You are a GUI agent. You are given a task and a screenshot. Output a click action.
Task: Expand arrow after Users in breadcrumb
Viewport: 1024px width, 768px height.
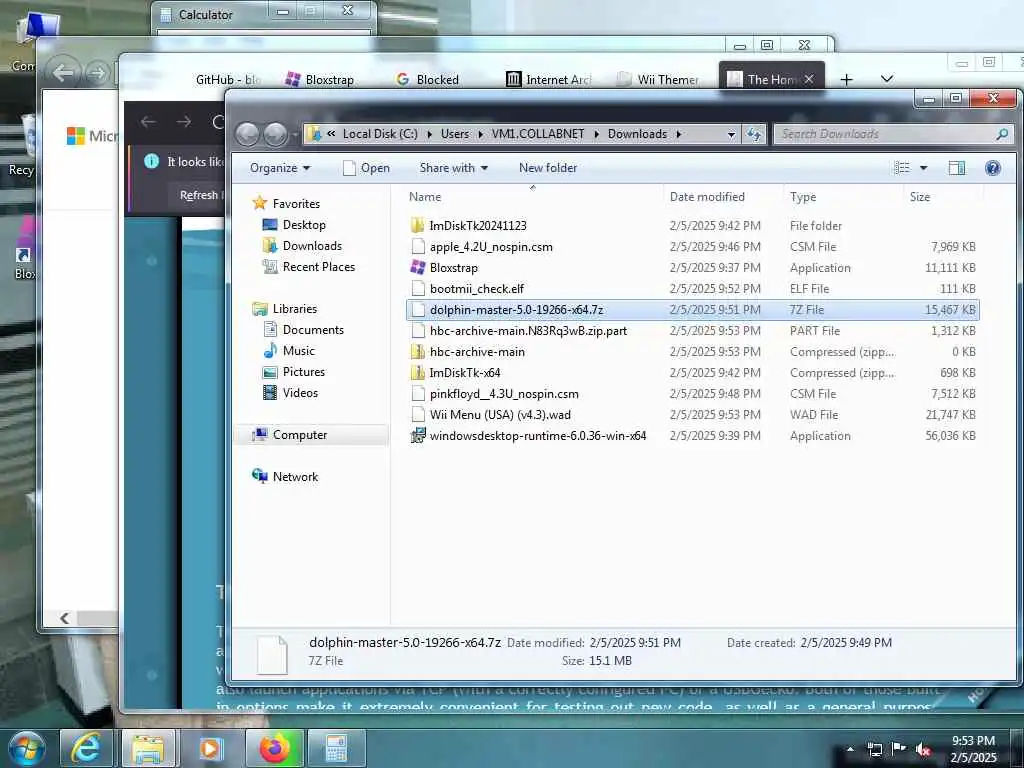pyautogui.click(x=481, y=134)
